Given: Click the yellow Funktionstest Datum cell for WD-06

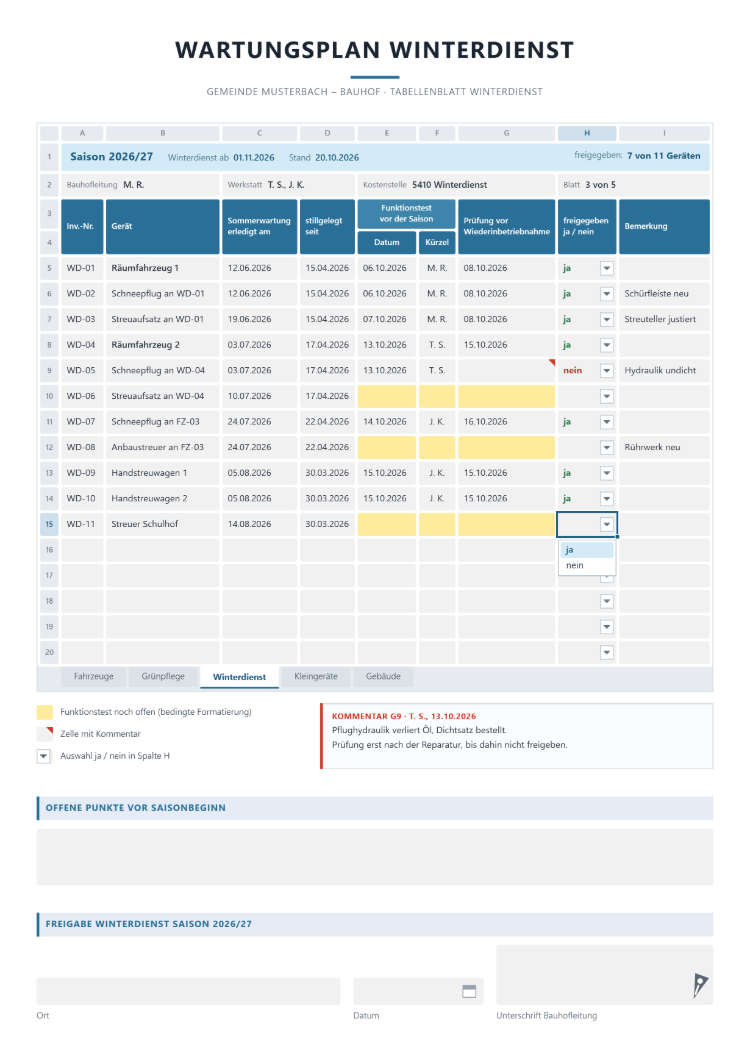Looking at the screenshot, I should (x=387, y=396).
